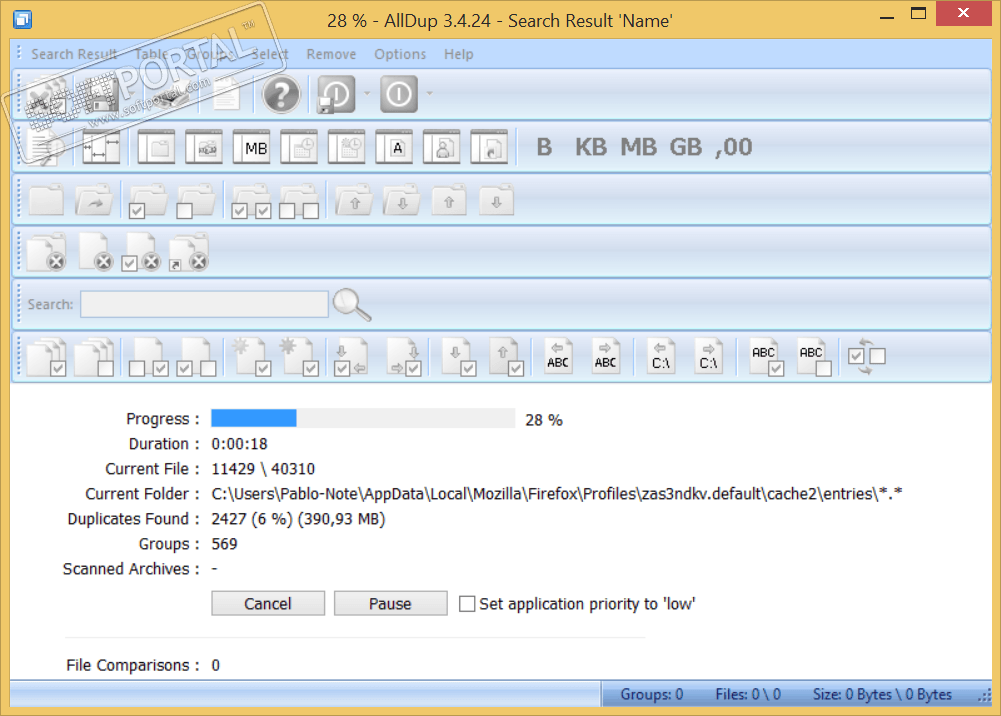The width and height of the screenshot is (1001, 716).
Task: Click ABC with left arrow icon
Action: click(x=557, y=356)
